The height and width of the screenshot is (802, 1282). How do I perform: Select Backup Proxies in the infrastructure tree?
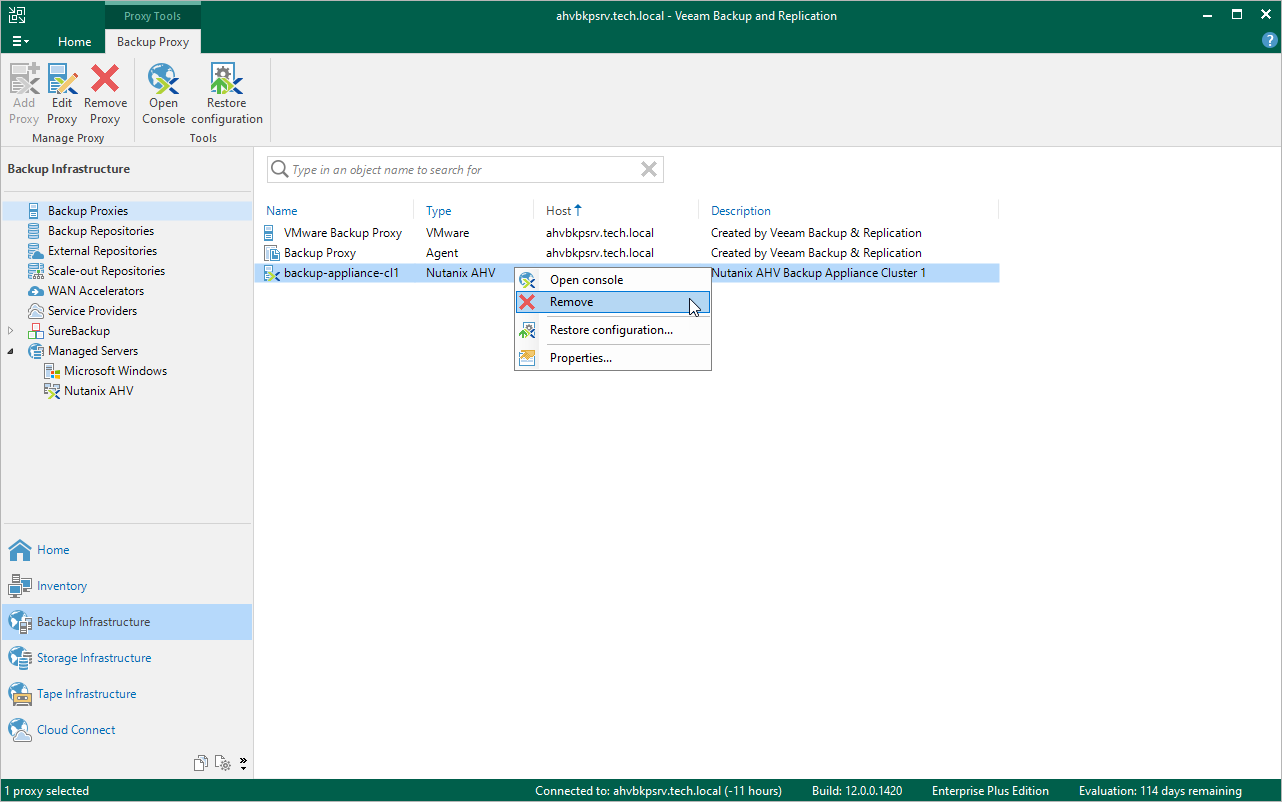[88, 211]
